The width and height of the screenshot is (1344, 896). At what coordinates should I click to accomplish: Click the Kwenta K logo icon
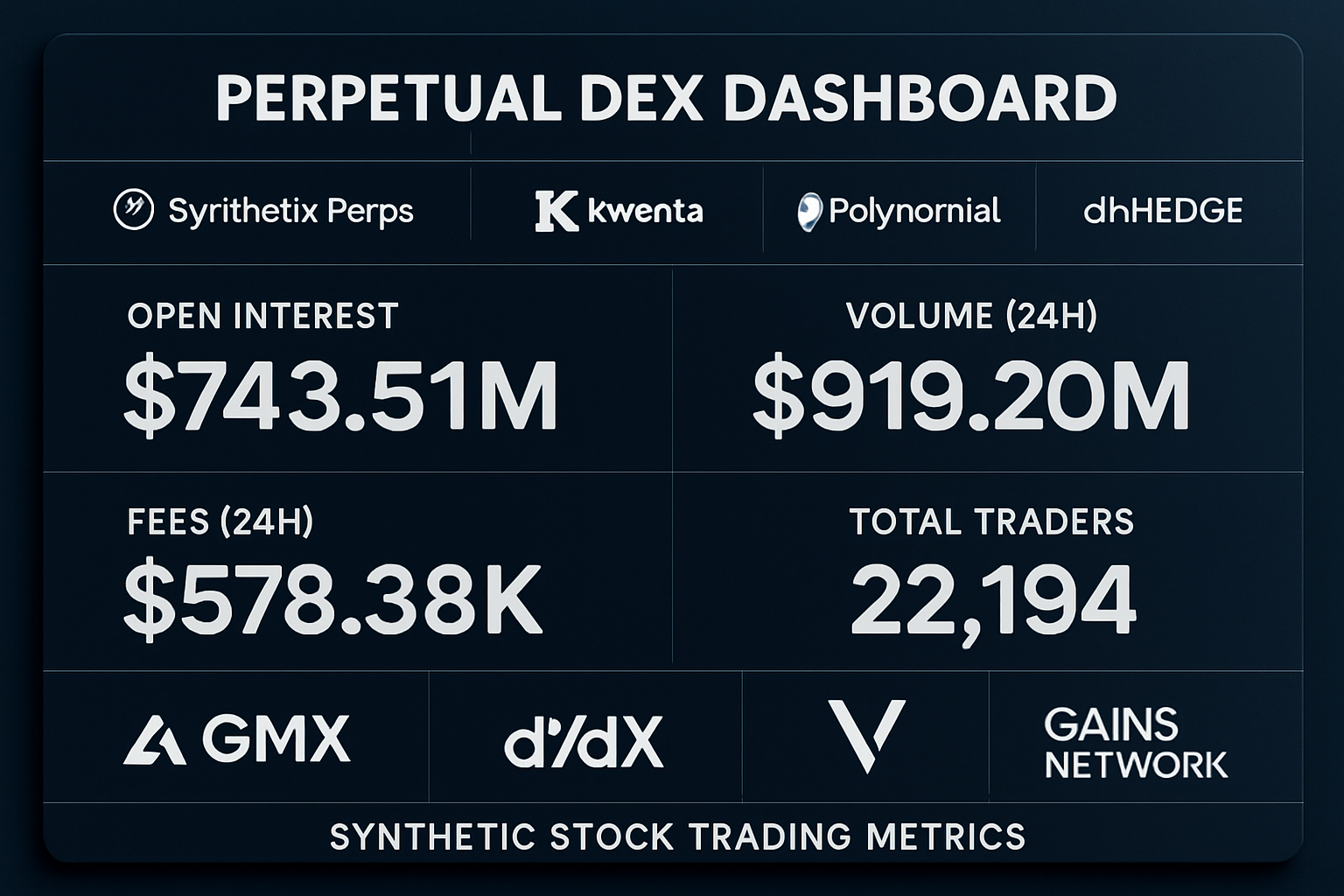(x=556, y=212)
